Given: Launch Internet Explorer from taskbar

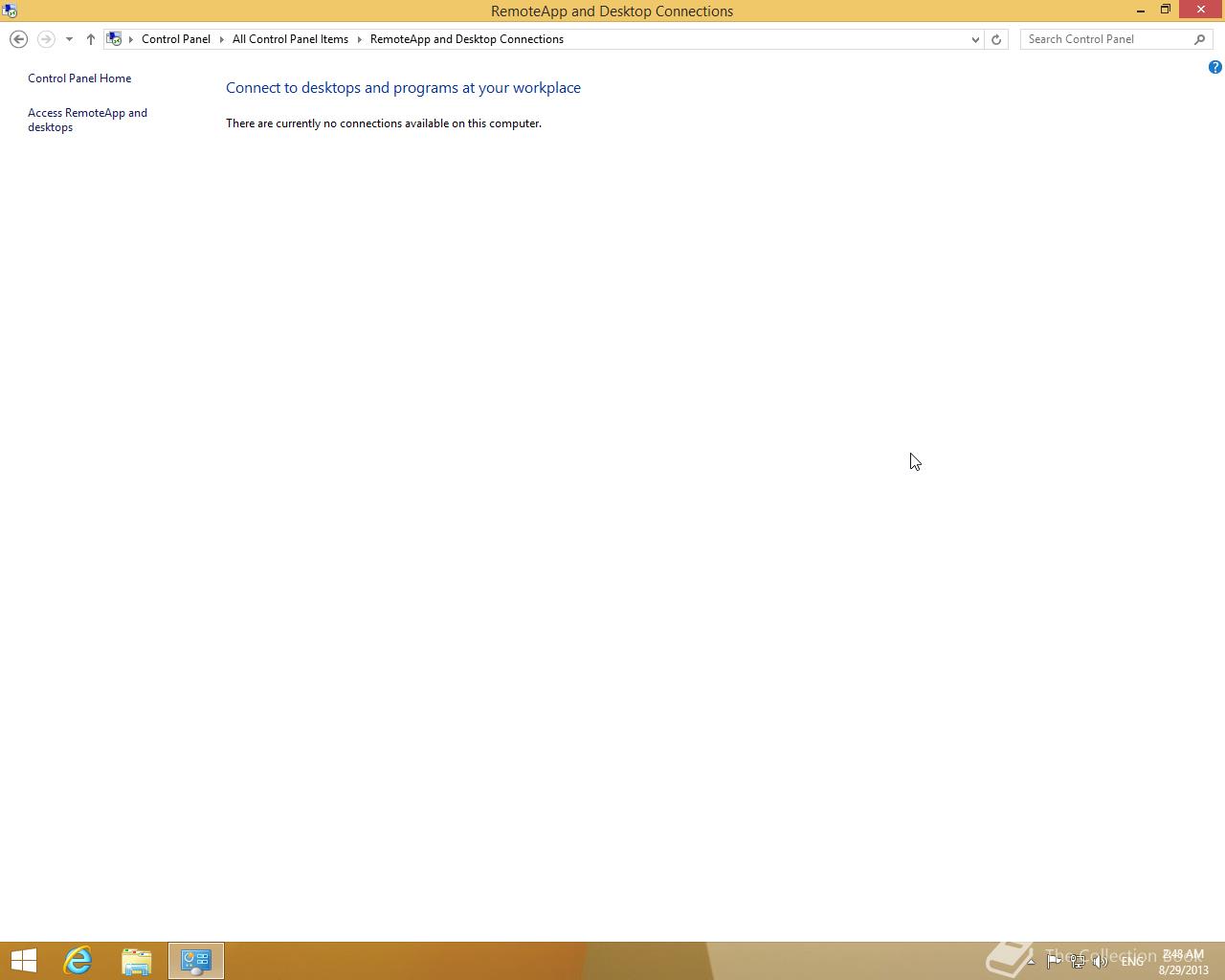Looking at the screenshot, I should pyautogui.click(x=78, y=961).
